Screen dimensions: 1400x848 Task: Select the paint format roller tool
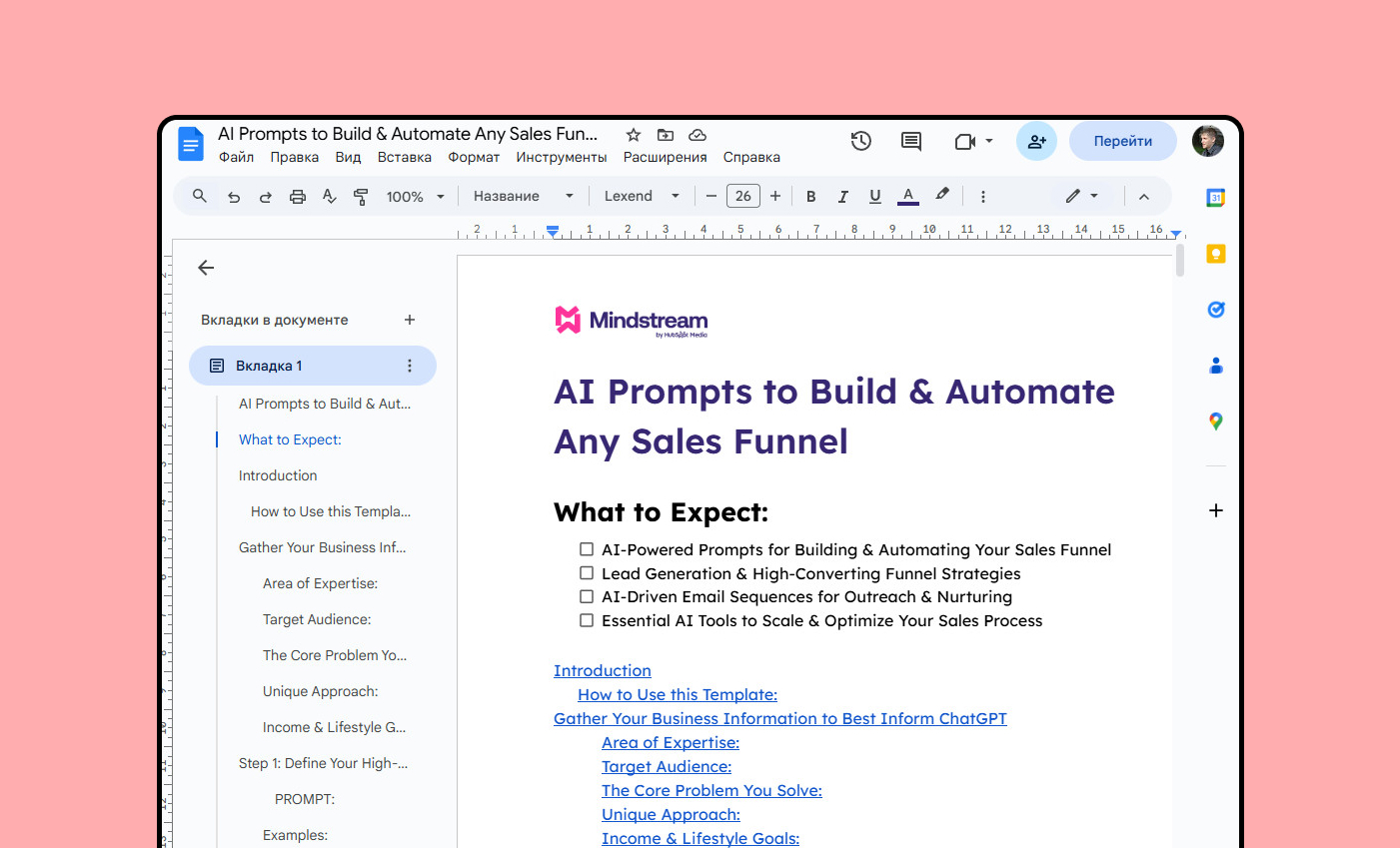[x=361, y=197]
